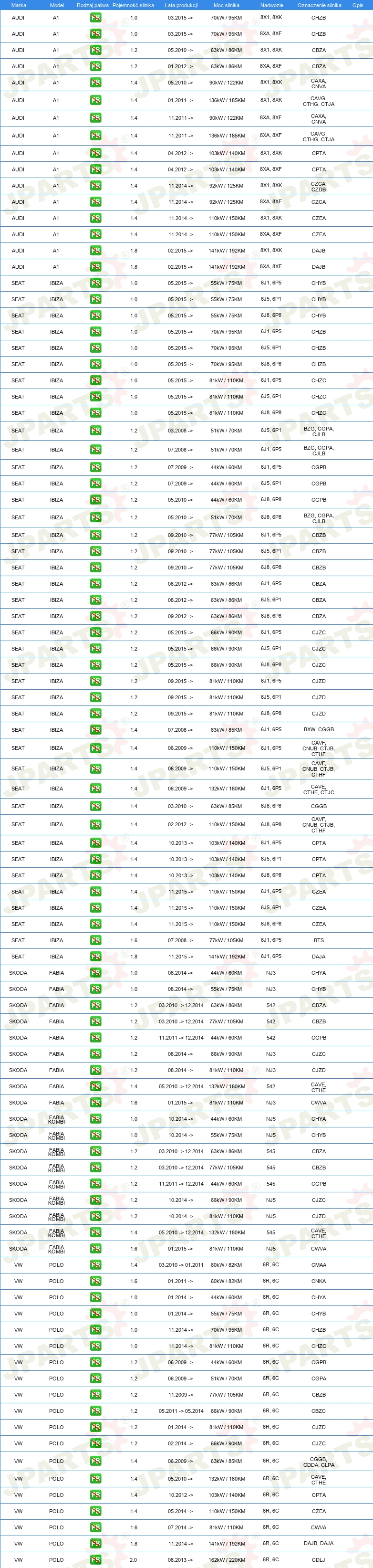Click fuel icon in VW Polo CHYA row
This screenshot has width=373, height=1568.
[x=95, y=1297]
